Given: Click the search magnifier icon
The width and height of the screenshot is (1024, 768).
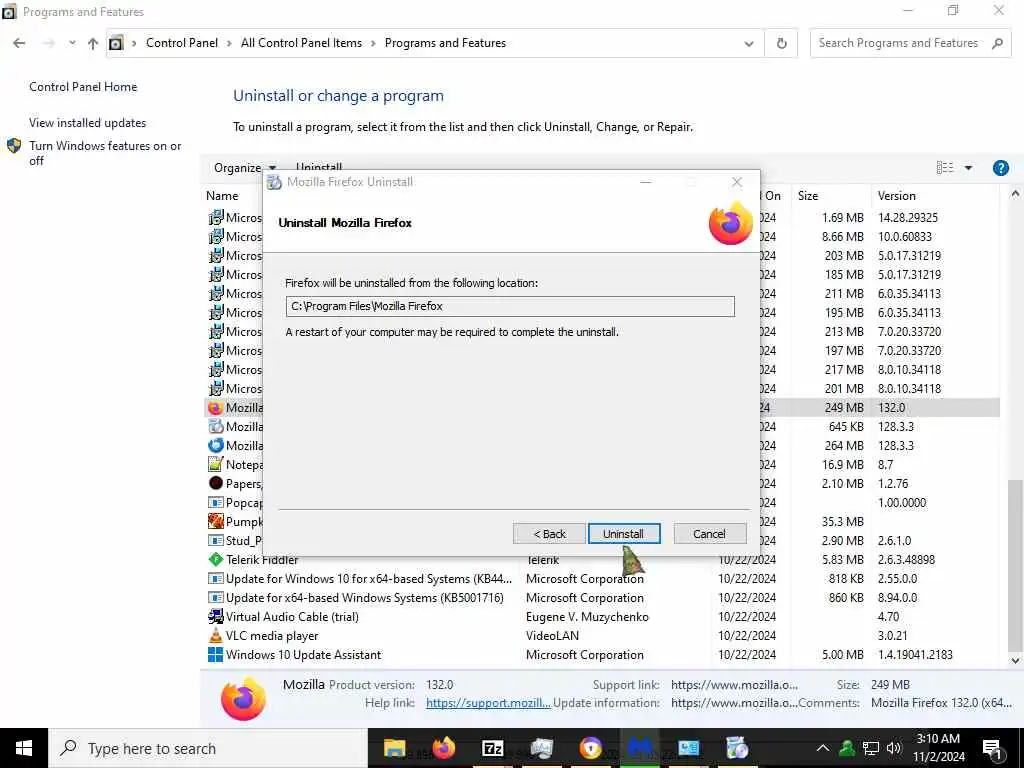Looking at the screenshot, I should [997, 43].
